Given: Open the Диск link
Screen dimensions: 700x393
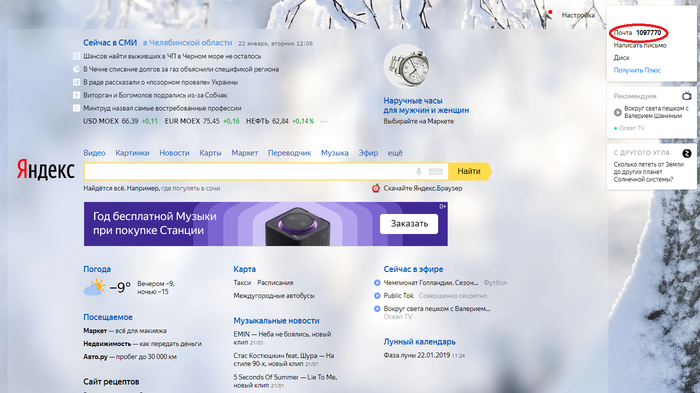Looking at the screenshot, I should click(x=621, y=58).
